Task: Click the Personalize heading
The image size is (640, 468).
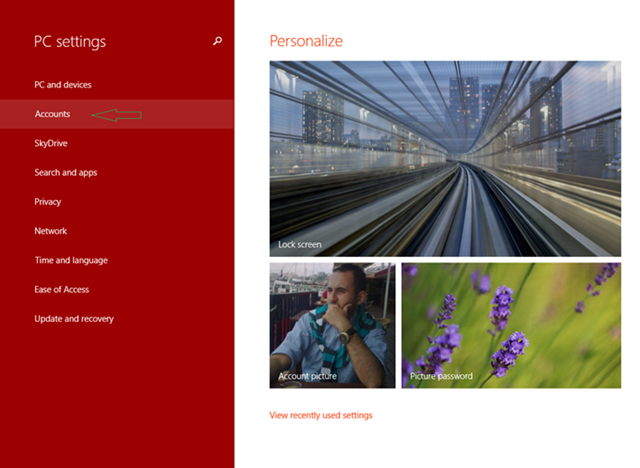Action: [306, 41]
